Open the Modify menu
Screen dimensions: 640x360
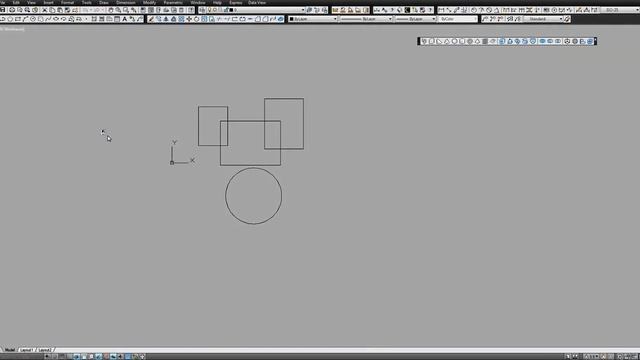pos(149,2)
